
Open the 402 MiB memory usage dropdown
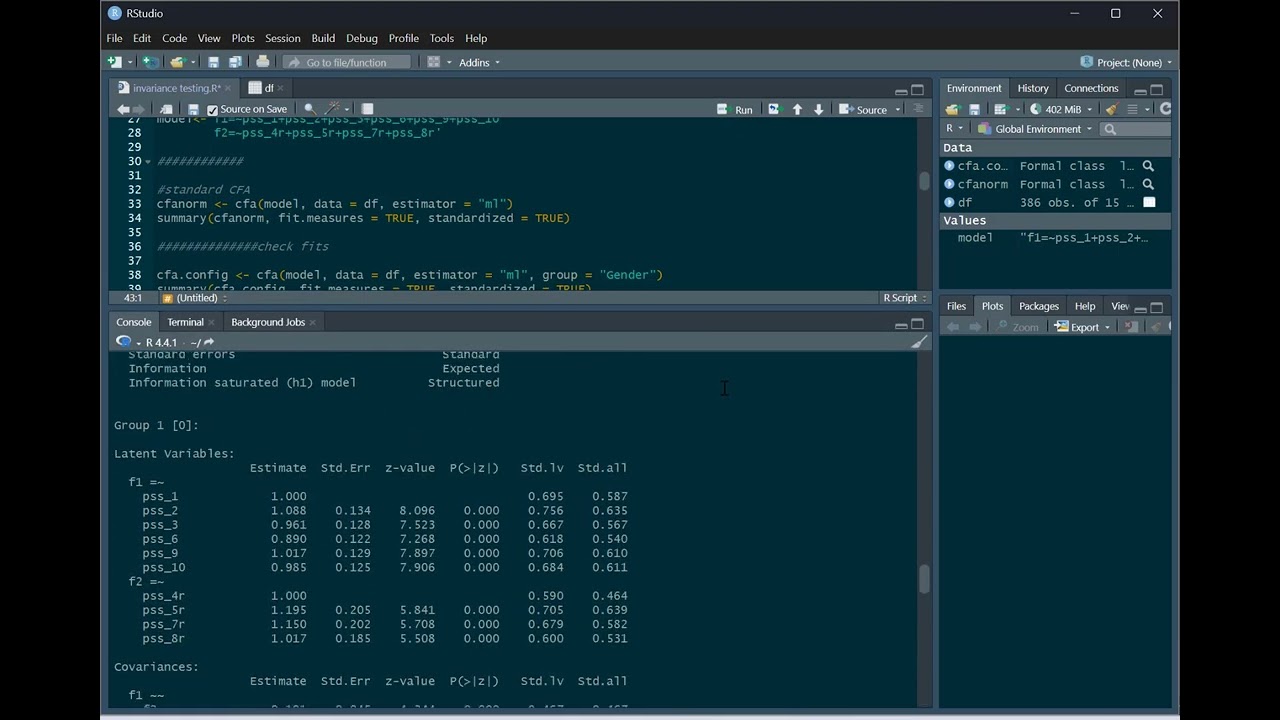coord(1062,109)
